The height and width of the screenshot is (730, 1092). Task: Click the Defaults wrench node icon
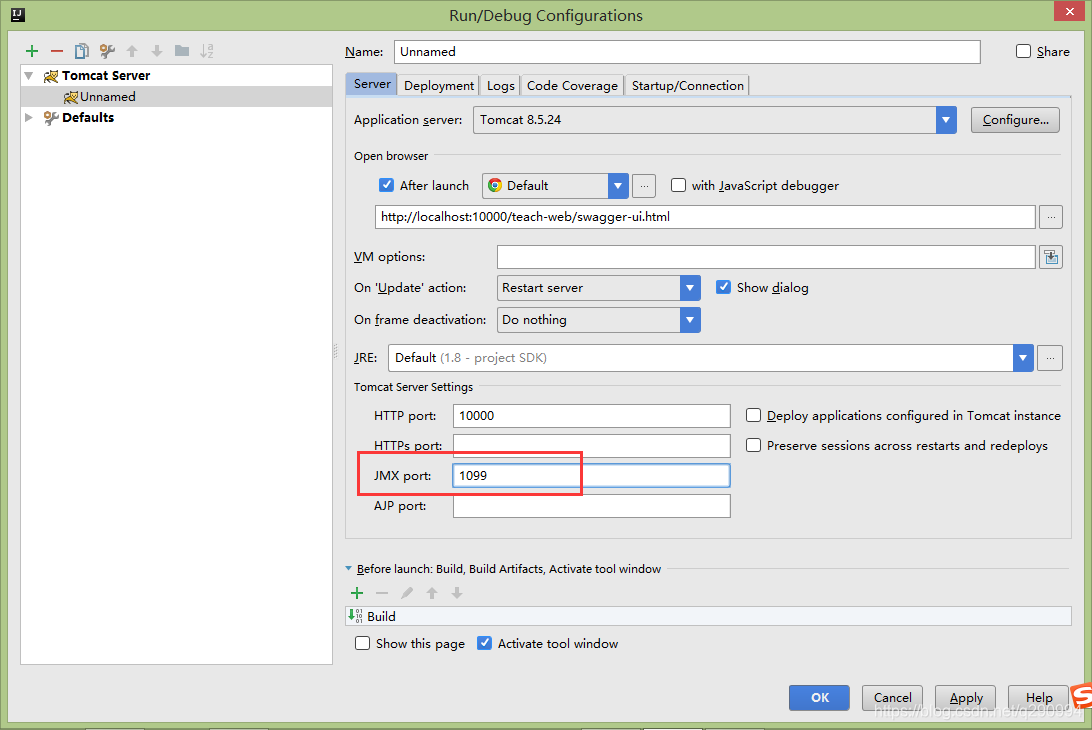[51, 118]
